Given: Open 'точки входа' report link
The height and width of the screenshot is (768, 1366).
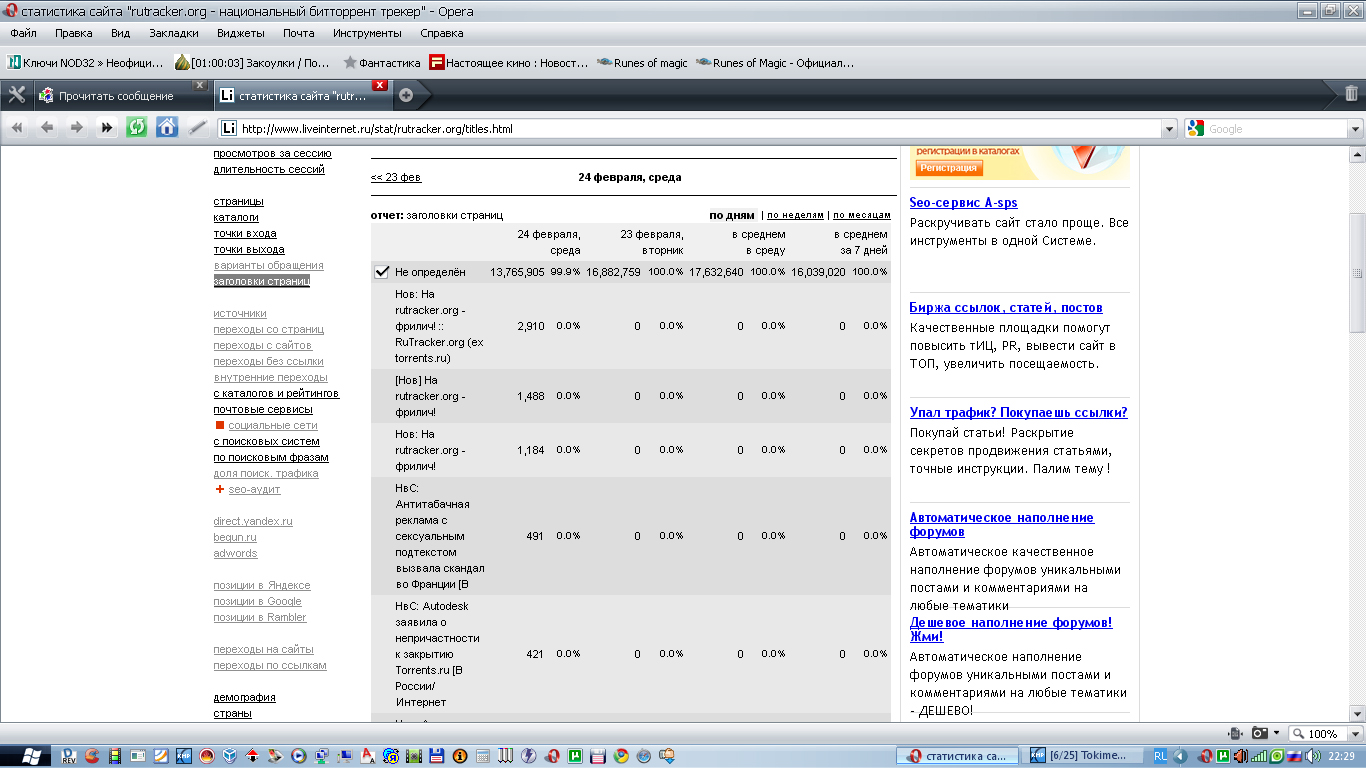Looking at the screenshot, I should [x=245, y=233].
